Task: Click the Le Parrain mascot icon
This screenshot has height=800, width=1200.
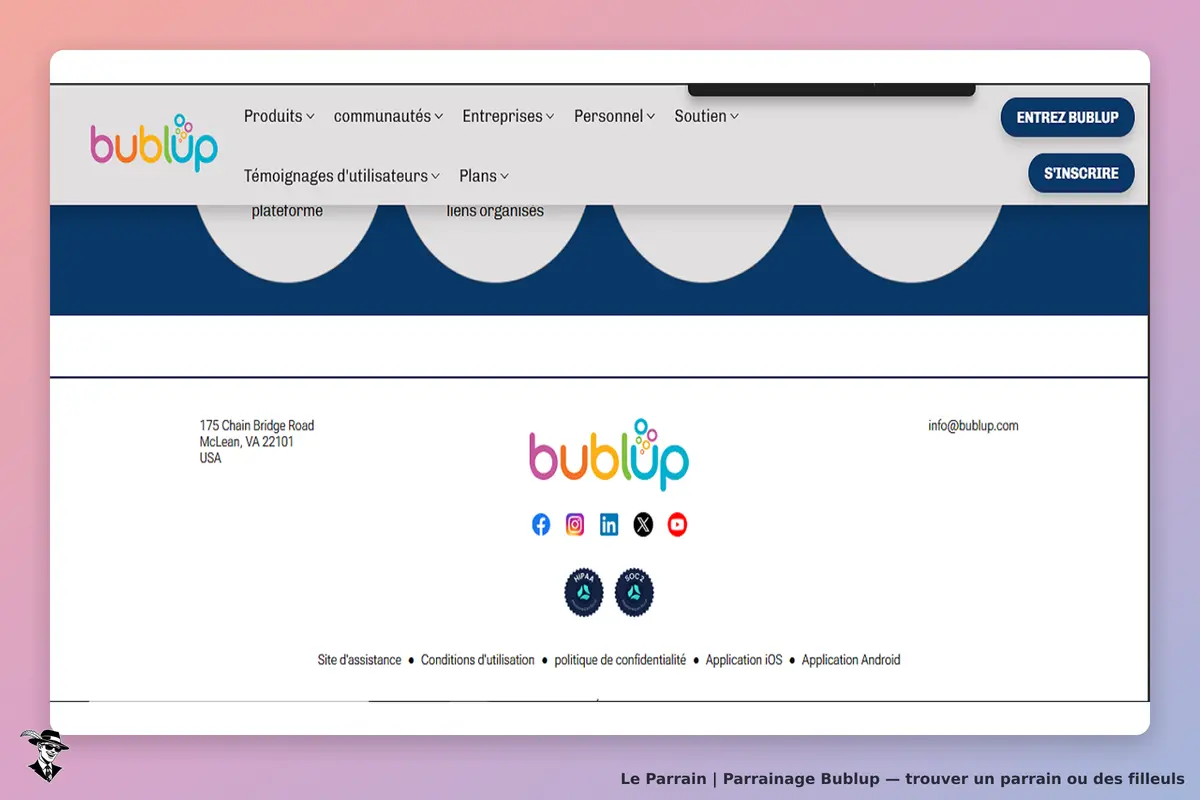Action: point(43,755)
